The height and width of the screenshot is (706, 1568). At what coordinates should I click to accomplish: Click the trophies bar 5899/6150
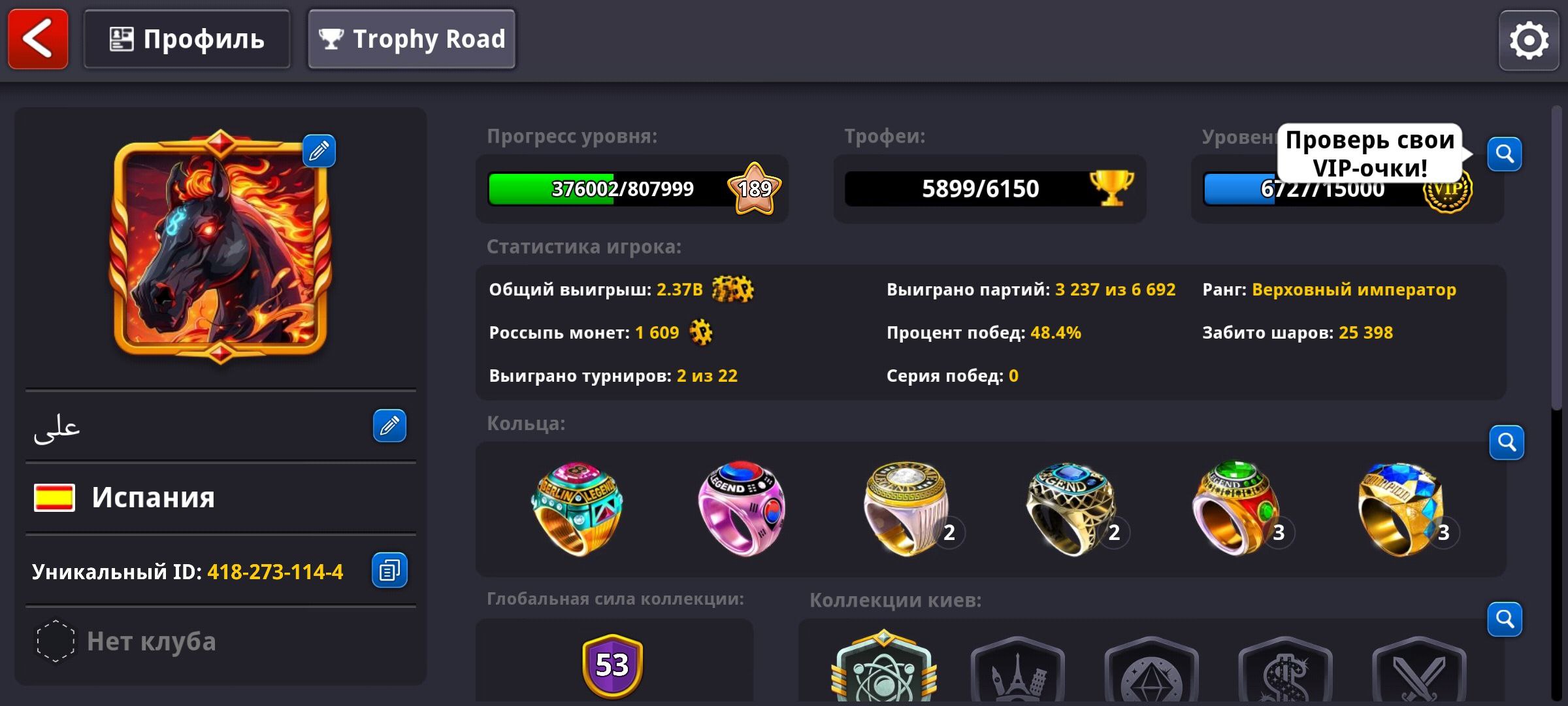click(x=989, y=189)
